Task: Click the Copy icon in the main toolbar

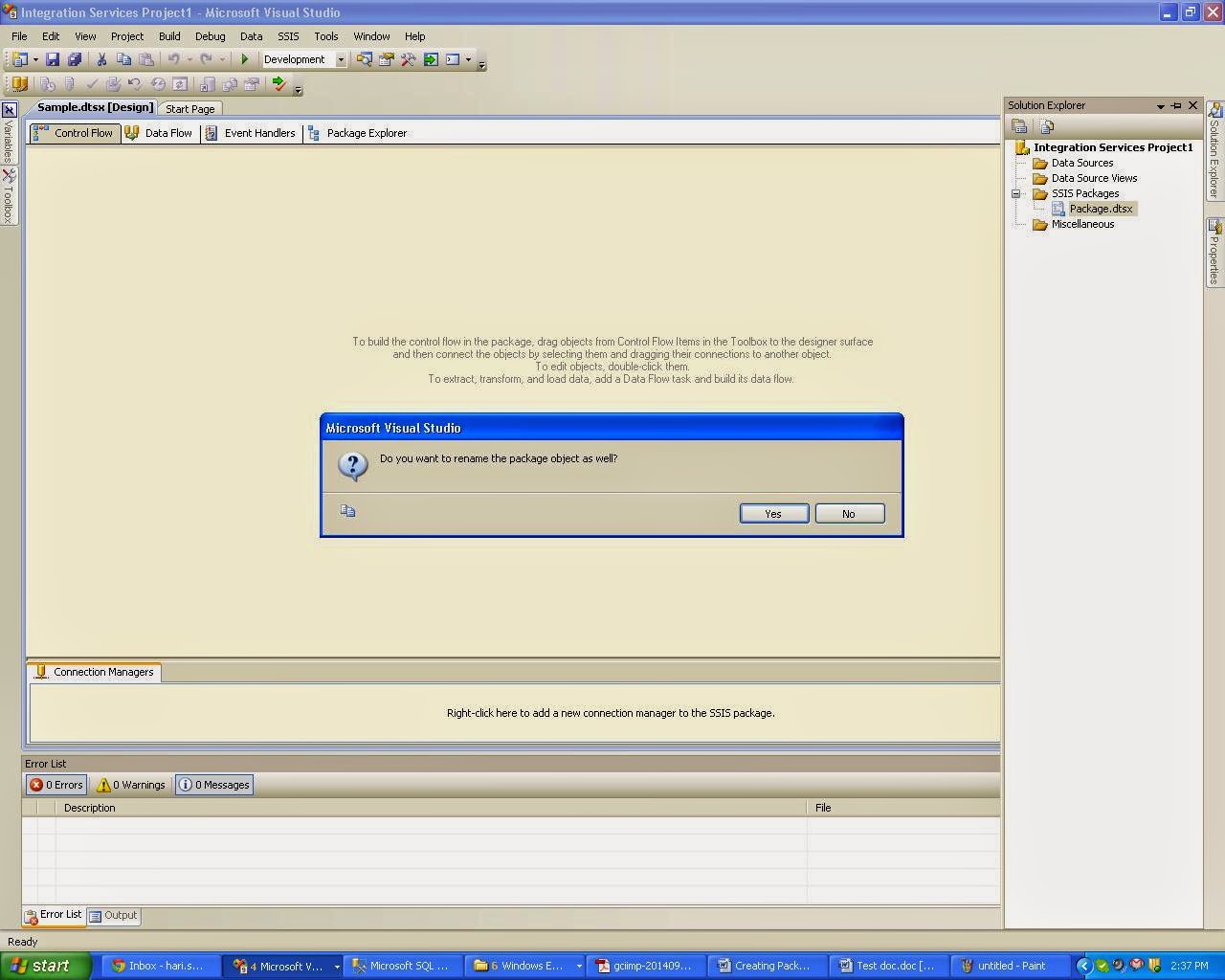Action: [x=123, y=59]
